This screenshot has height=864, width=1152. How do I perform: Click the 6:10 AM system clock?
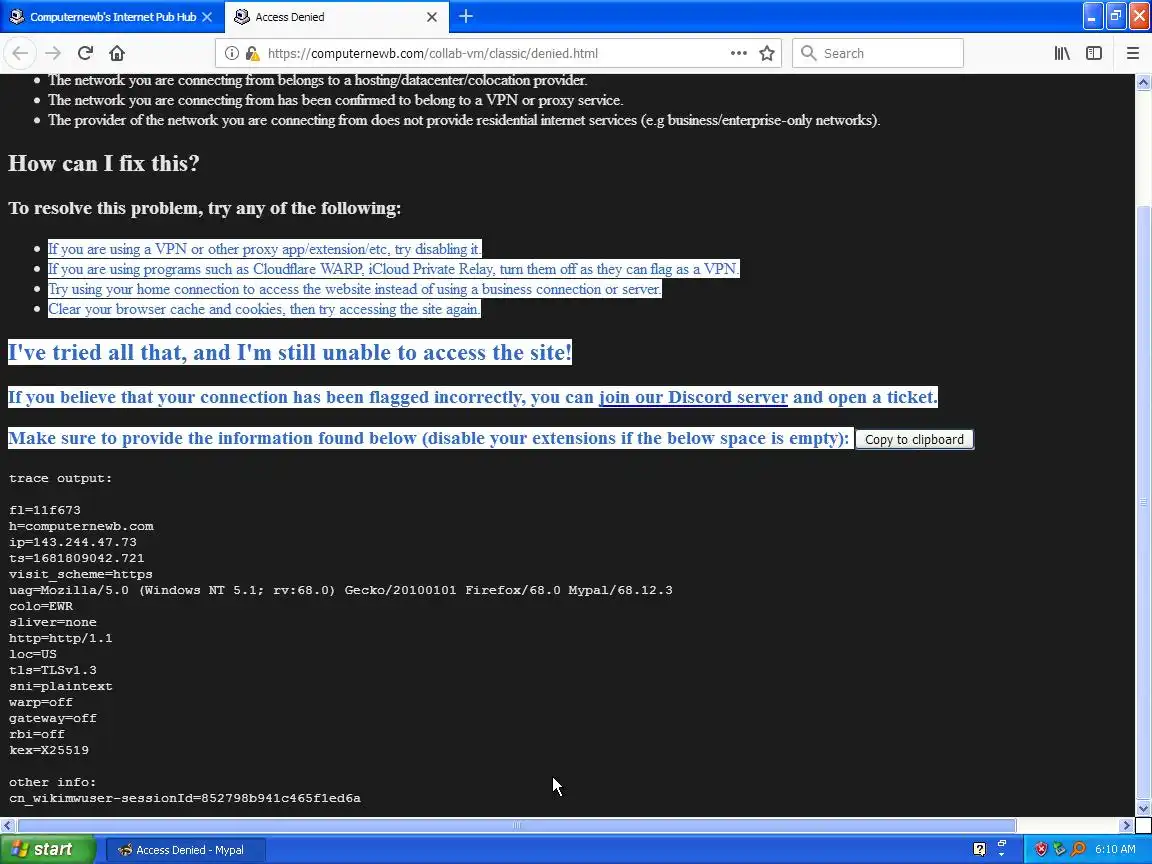click(x=1115, y=849)
